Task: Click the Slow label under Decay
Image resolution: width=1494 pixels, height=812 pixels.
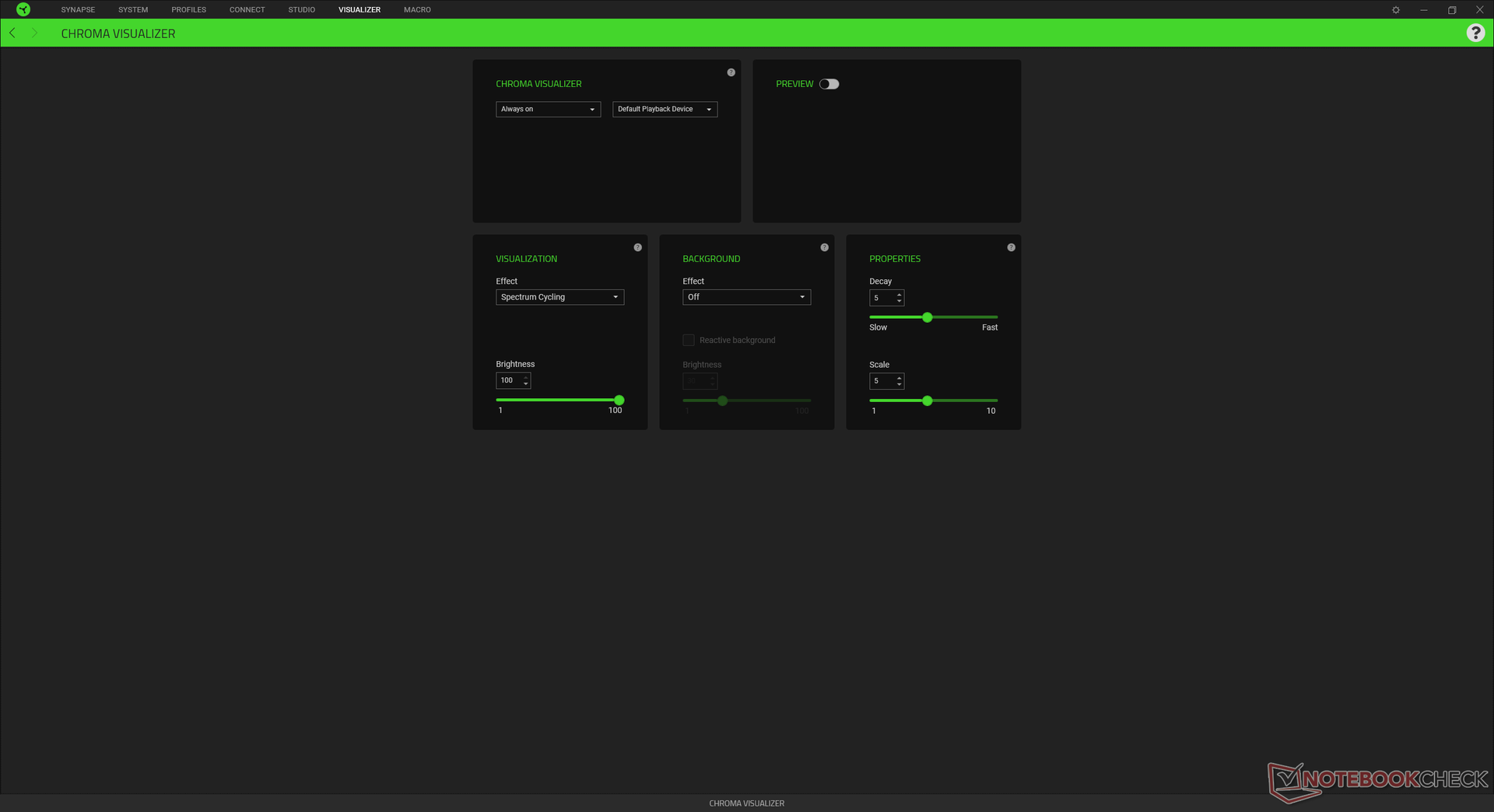Action: (x=878, y=327)
